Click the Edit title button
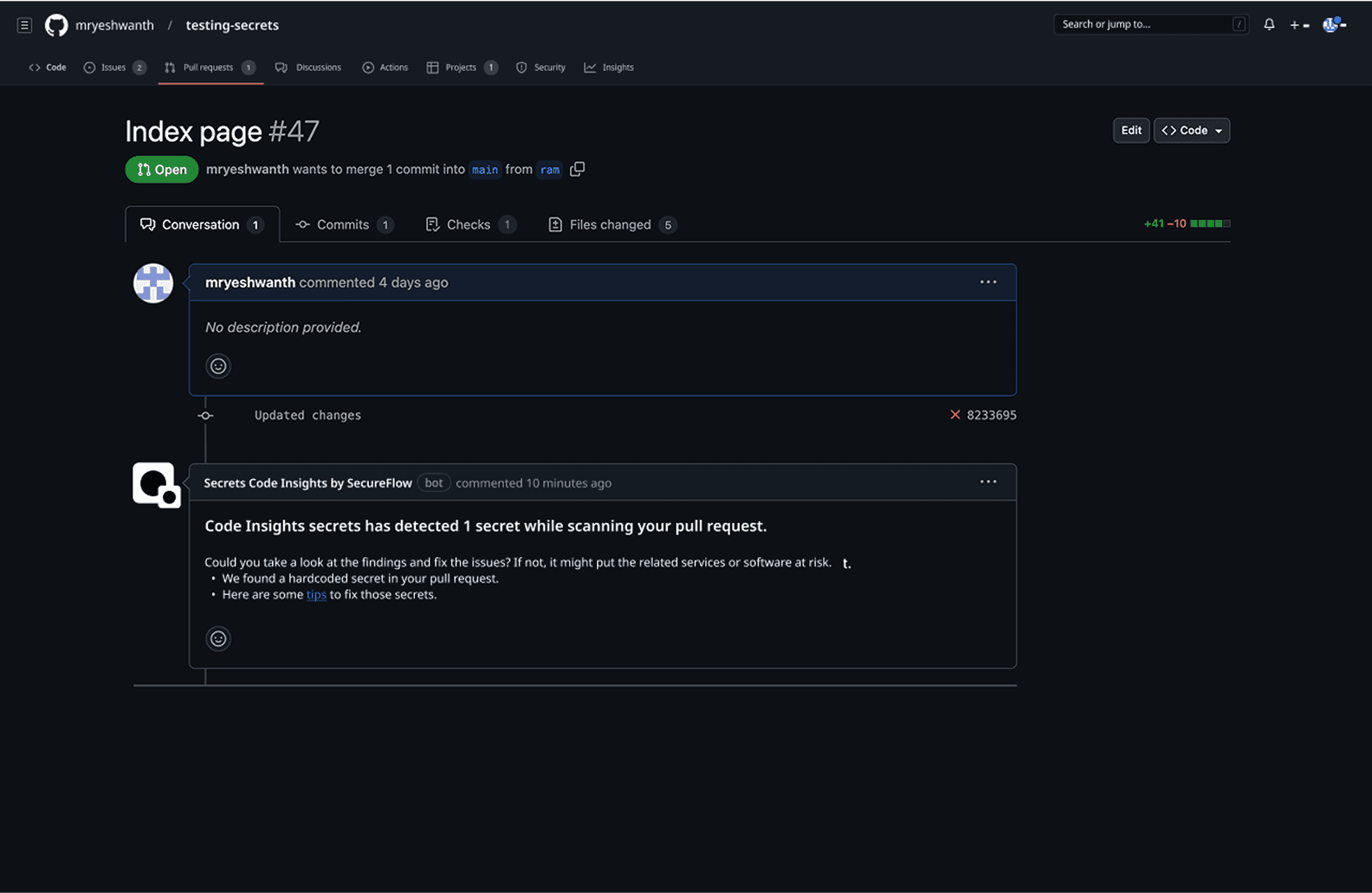Image resolution: width=1372 pixels, height=893 pixels. tap(1131, 130)
